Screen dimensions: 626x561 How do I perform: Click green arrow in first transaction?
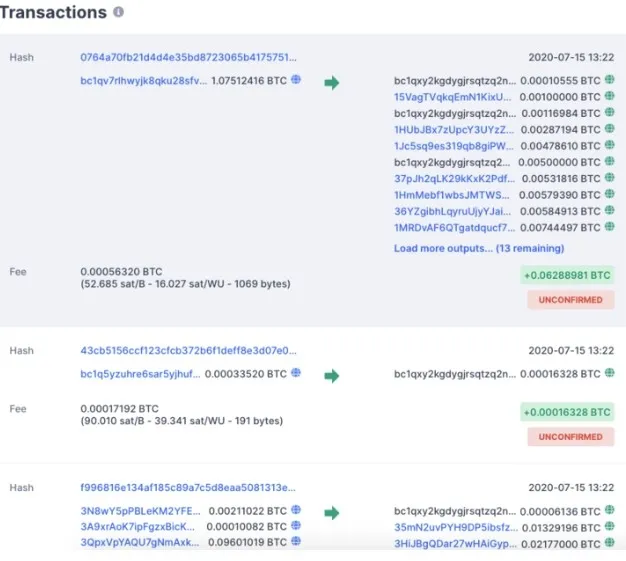[x=331, y=82]
